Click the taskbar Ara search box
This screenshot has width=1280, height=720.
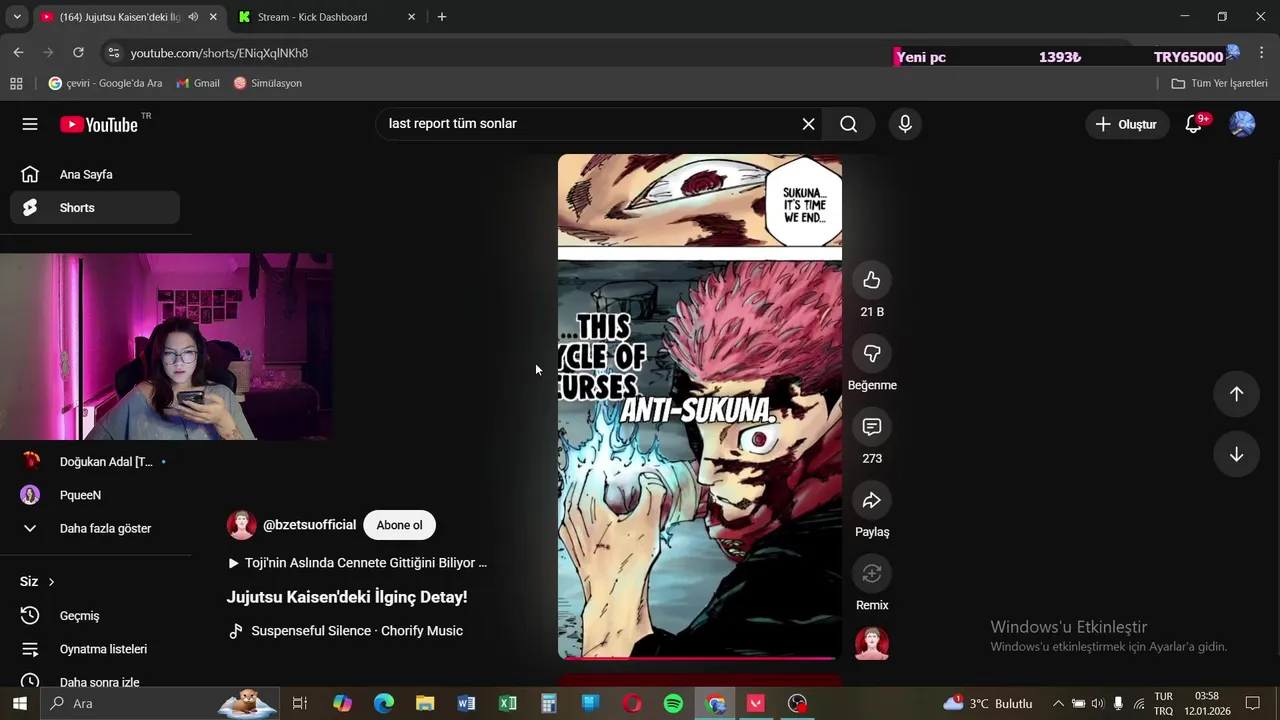[160, 703]
